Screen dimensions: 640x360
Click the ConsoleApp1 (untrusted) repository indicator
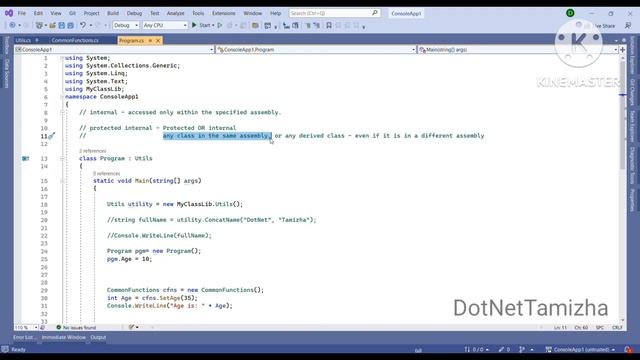[580, 349]
